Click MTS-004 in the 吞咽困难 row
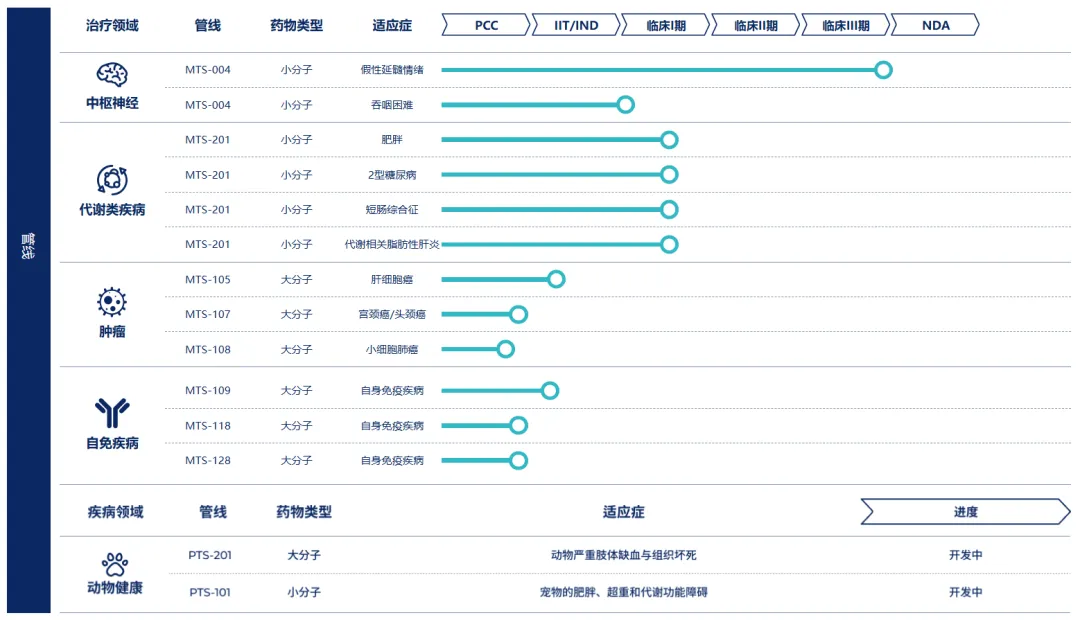This screenshot has height=620, width=1080. pyautogui.click(x=207, y=105)
